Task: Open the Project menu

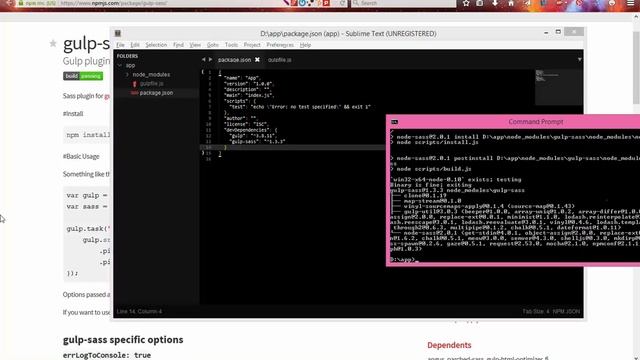Action: pos(252,45)
